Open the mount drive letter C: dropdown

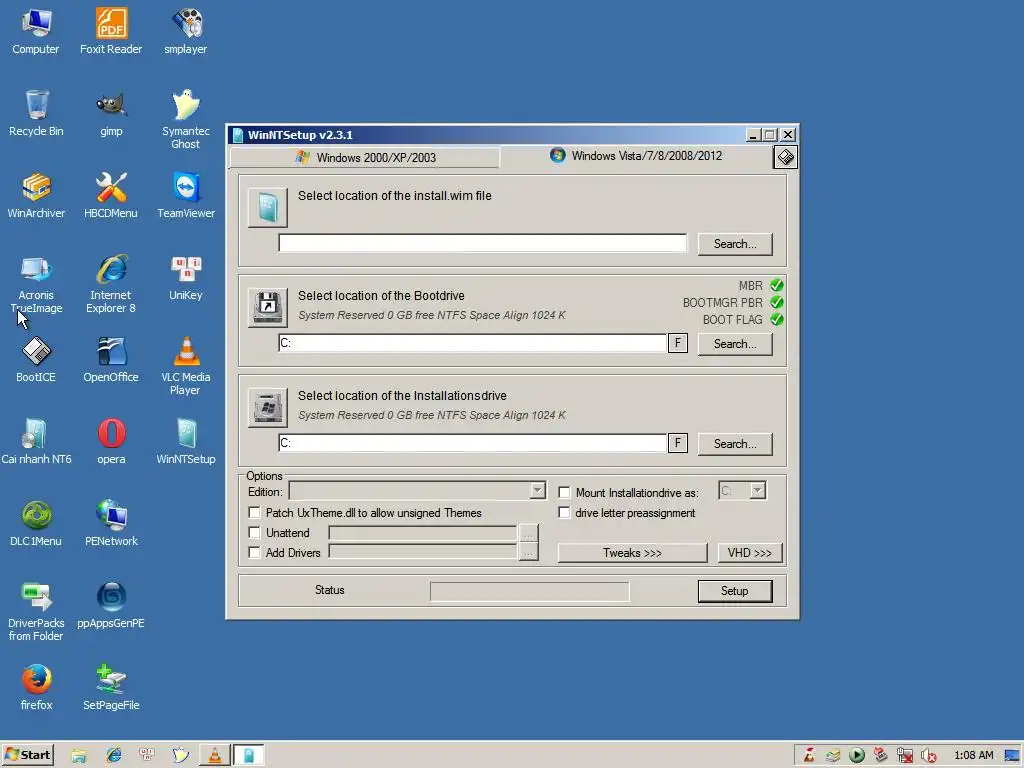pyautogui.click(x=757, y=490)
